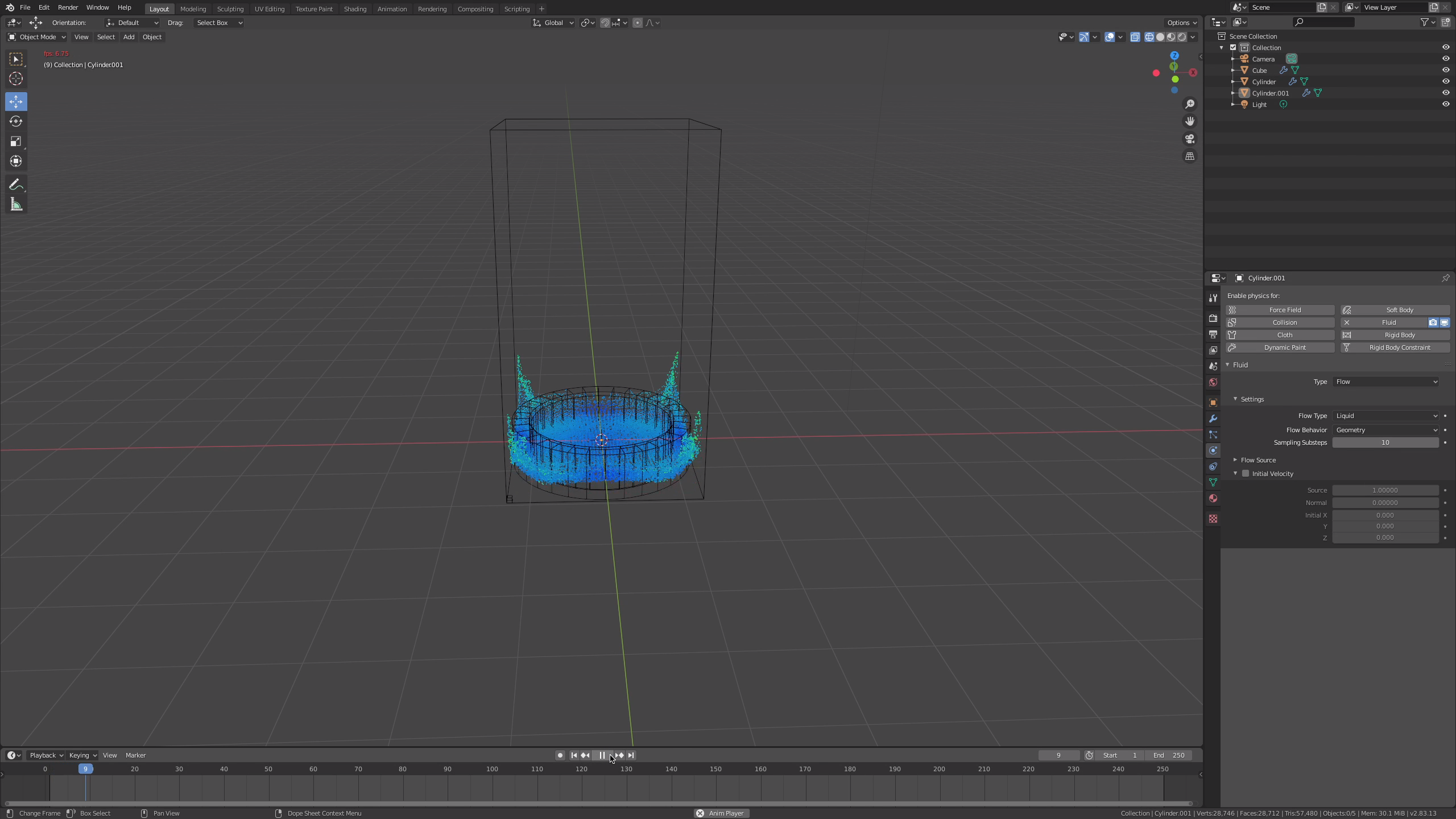Click the 3D Cursor tool
The image size is (1456, 819).
[x=16, y=79]
